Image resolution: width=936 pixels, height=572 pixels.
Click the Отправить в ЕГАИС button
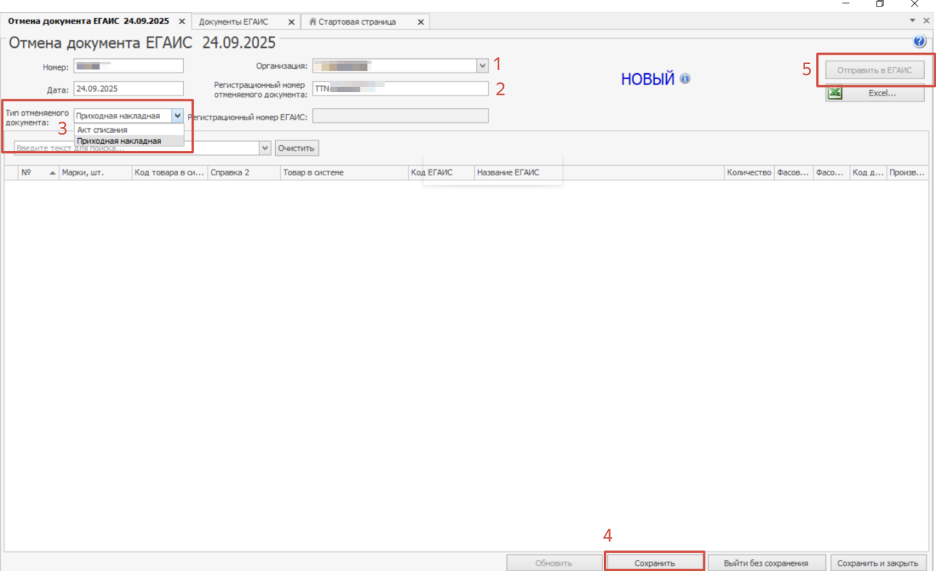pyautogui.click(x=875, y=70)
